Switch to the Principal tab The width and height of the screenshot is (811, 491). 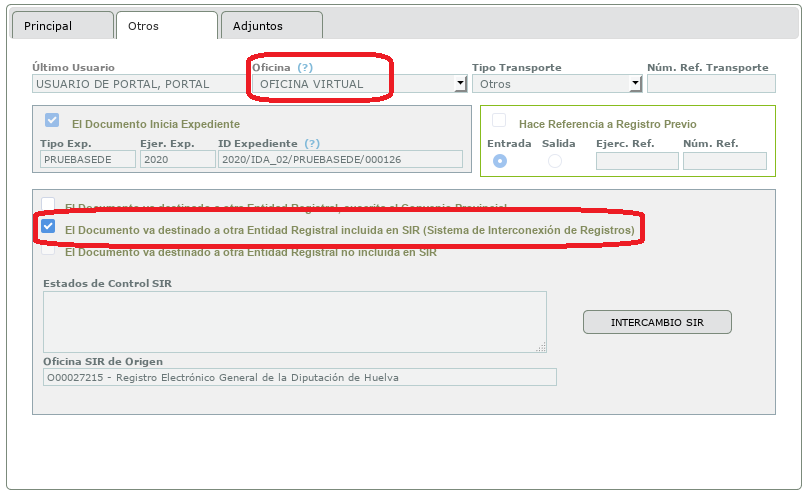(62, 25)
